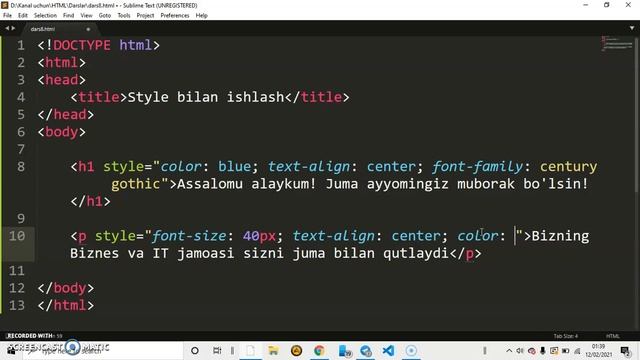Open the tab list dropdown arrow

coord(632,28)
